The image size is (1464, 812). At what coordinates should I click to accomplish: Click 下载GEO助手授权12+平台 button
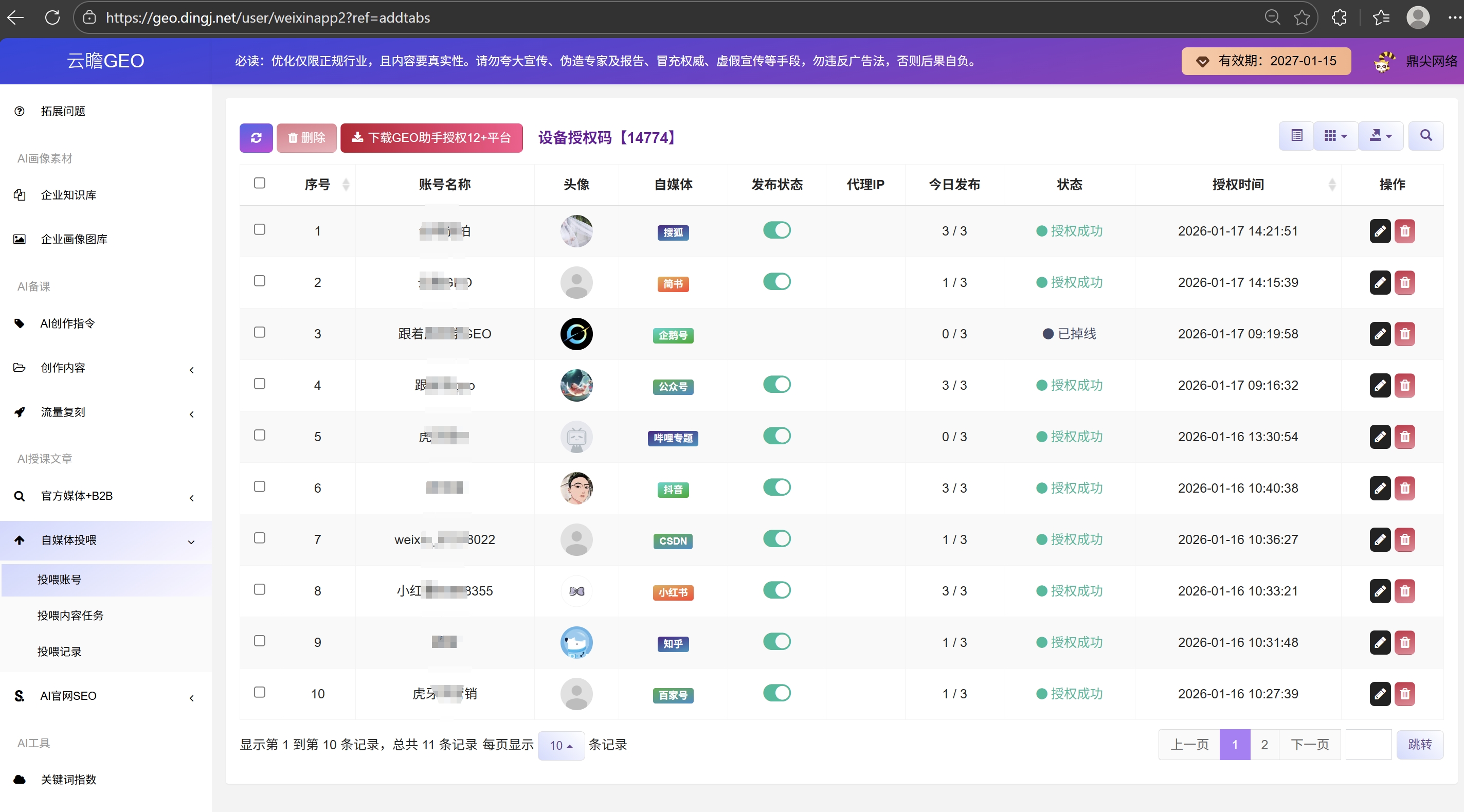[431, 137]
